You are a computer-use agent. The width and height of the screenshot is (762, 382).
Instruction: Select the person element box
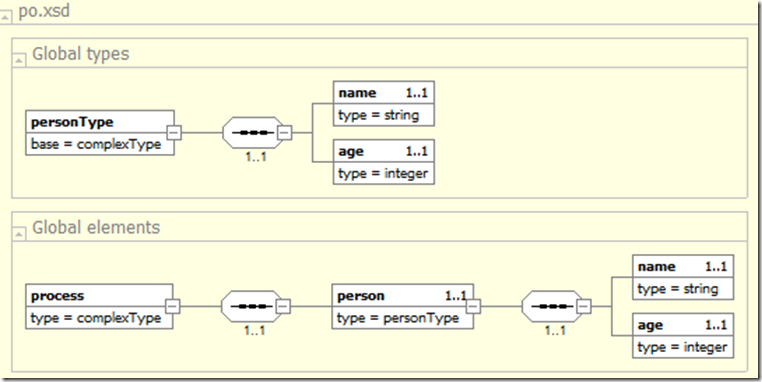[x=402, y=307]
